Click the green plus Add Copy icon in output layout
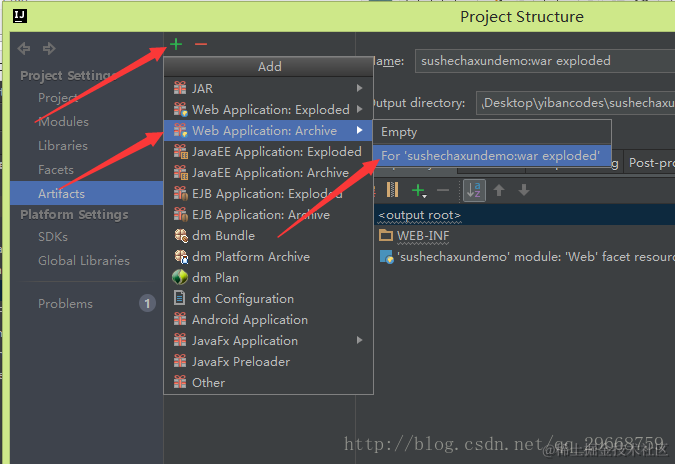Viewport: 675px width, 464px height. pos(418,190)
